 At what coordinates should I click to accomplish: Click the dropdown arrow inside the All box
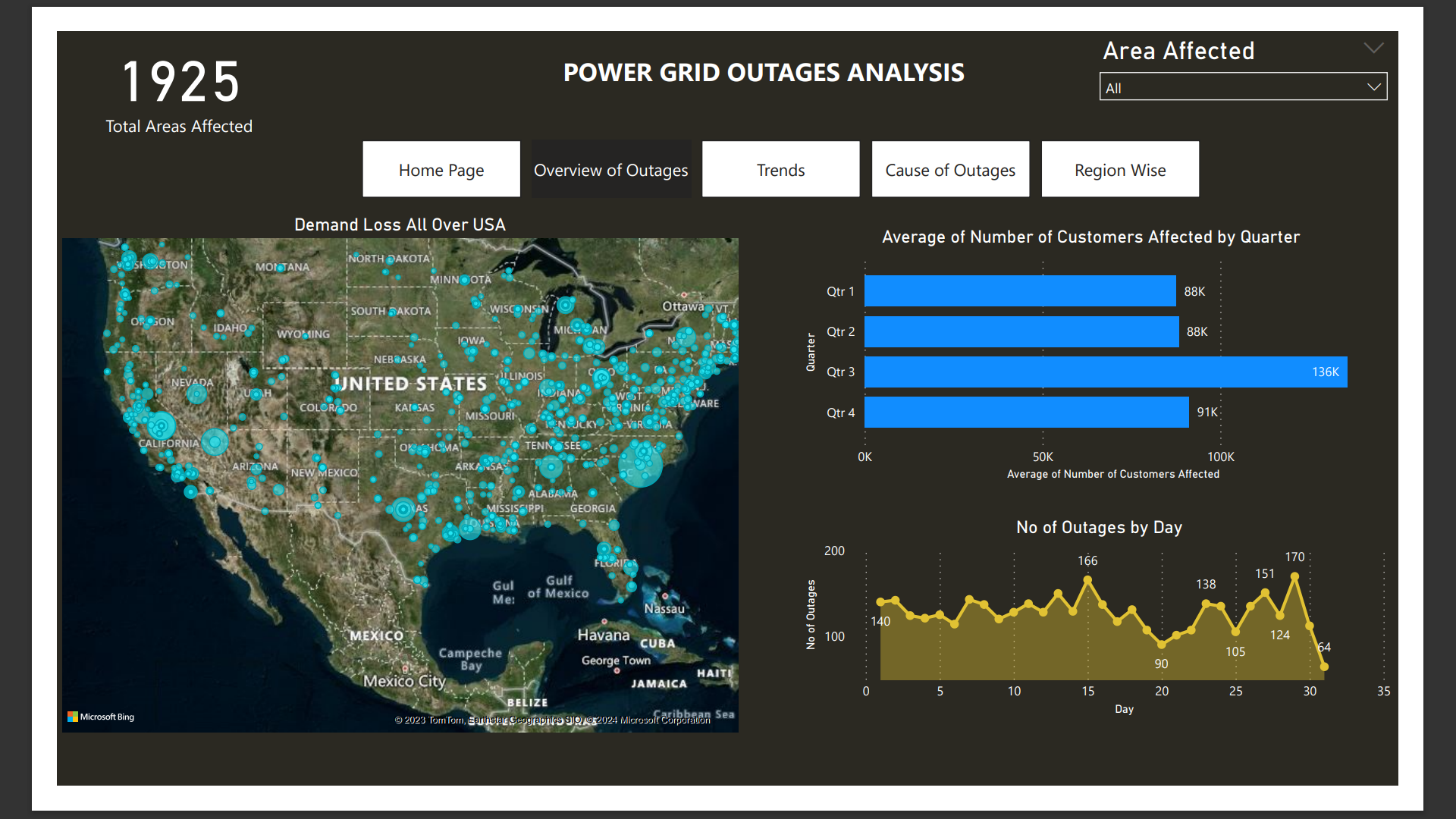pyautogui.click(x=1373, y=87)
